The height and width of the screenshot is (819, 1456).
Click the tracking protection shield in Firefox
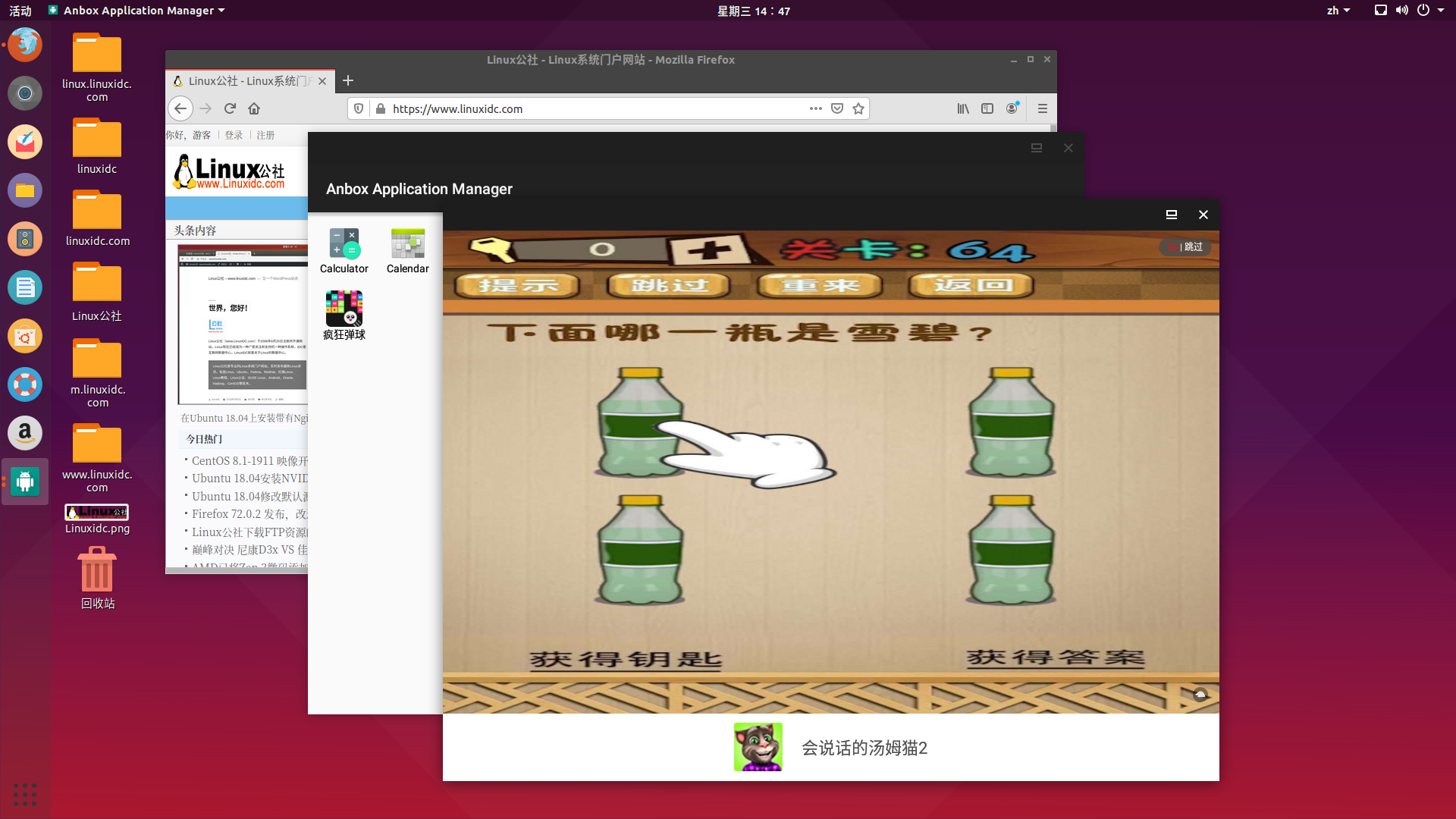pos(357,108)
